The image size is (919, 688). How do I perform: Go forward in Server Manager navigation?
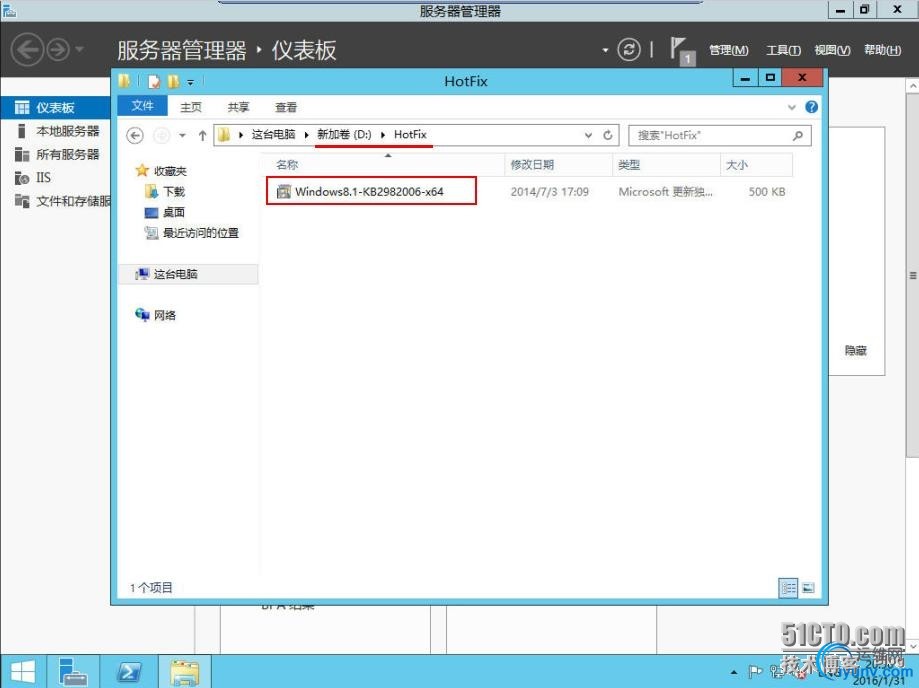(x=58, y=50)
